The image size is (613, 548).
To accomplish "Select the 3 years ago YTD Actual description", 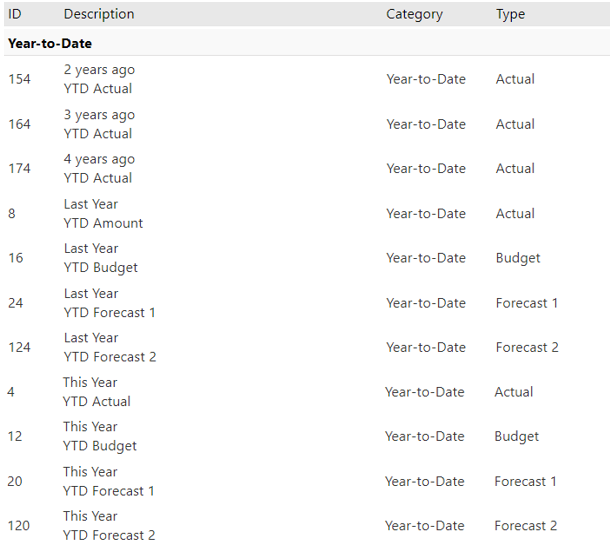I will [99, 124].
